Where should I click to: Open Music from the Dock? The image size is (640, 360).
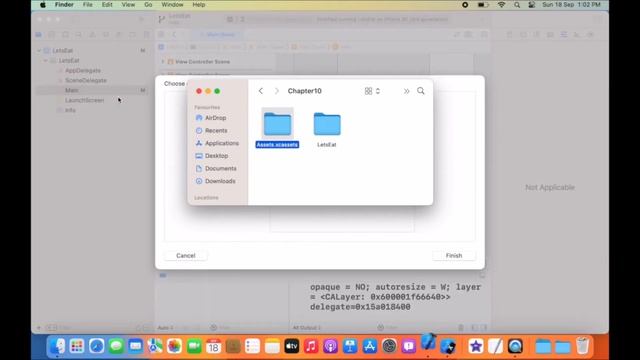pyautogui.click(x=311, y=347)
